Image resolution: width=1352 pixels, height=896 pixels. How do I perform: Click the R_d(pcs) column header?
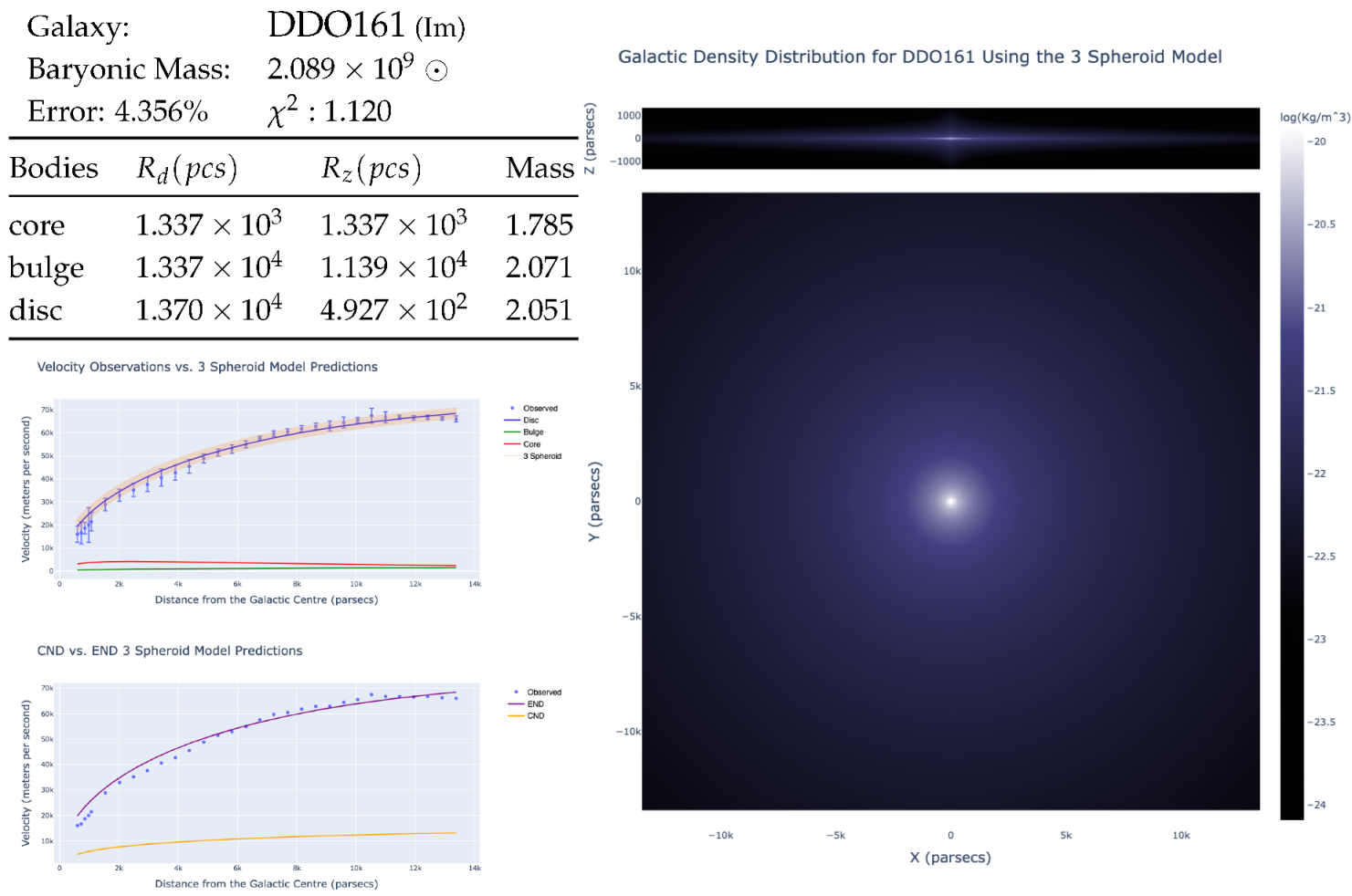click(x=187, y=169)
